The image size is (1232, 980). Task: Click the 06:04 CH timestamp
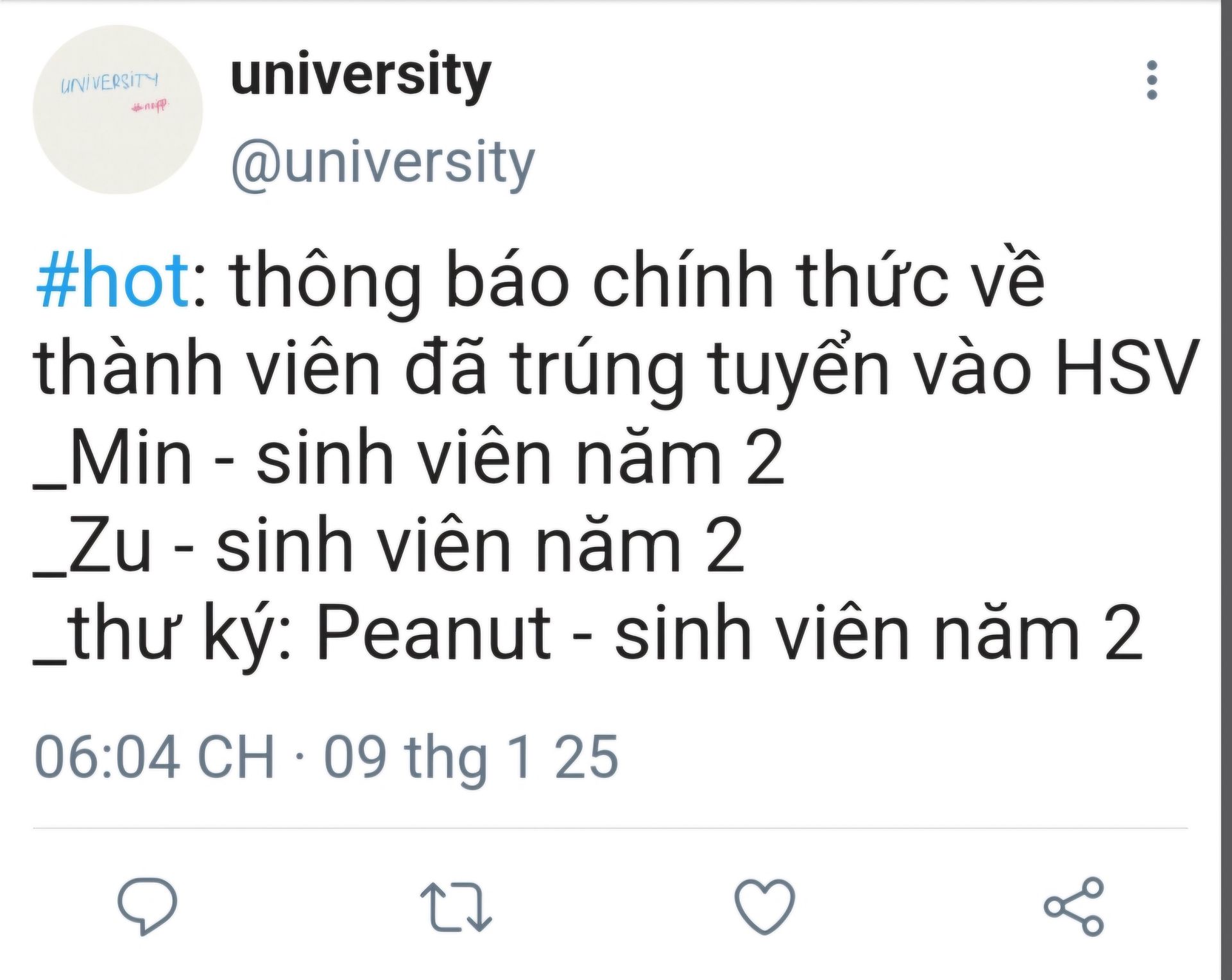[x=155, y=757]
